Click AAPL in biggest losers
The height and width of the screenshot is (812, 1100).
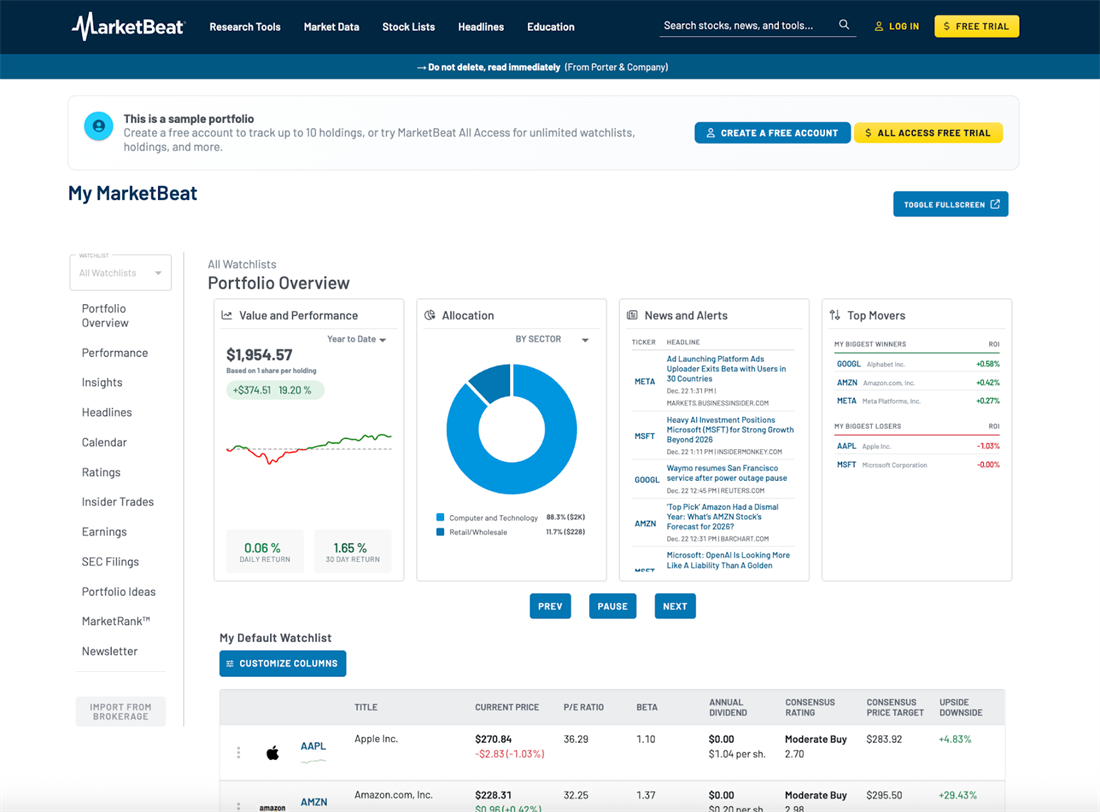(846, 446)
